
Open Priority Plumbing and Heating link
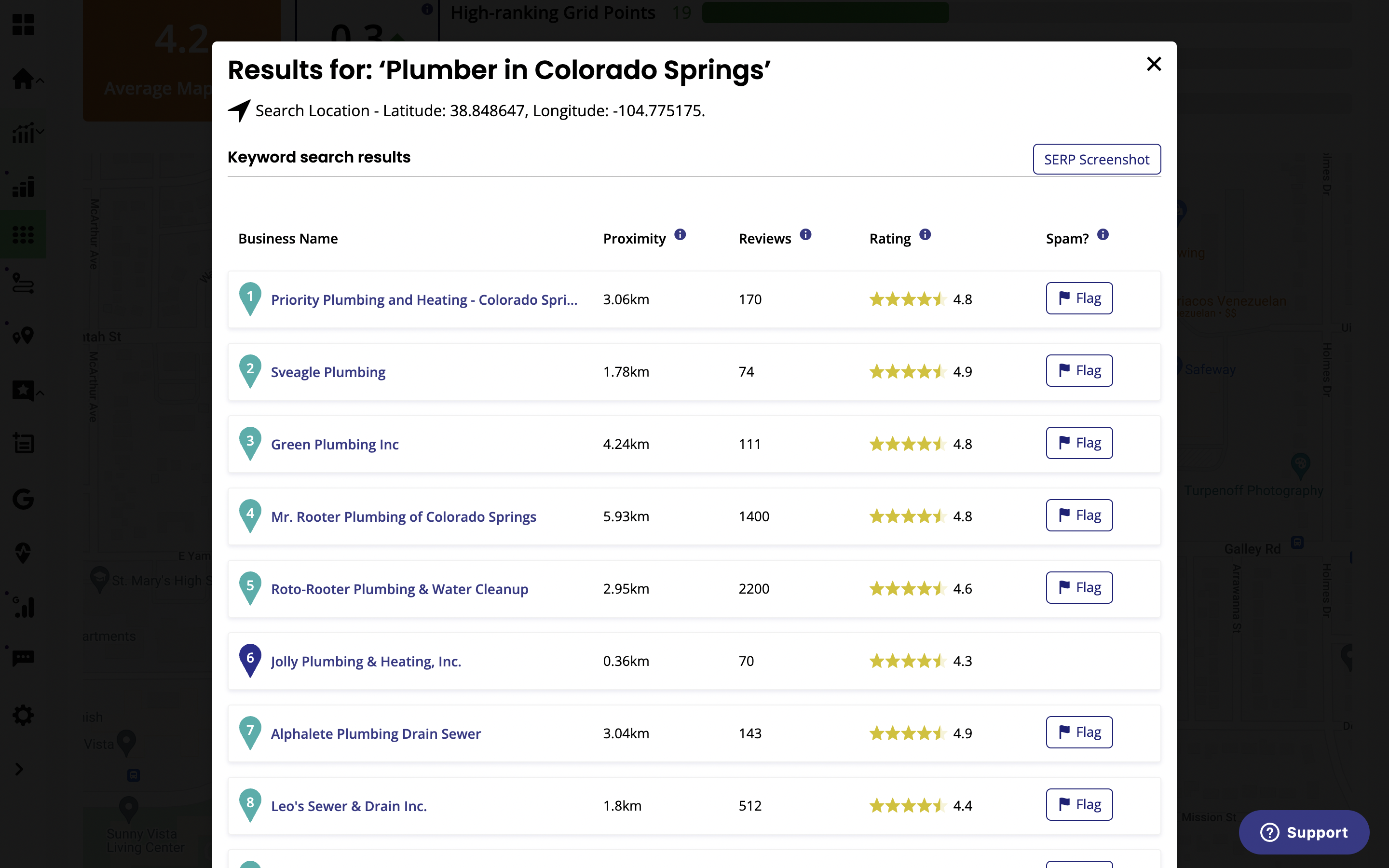pyautogui.click(x=424, y=299)
